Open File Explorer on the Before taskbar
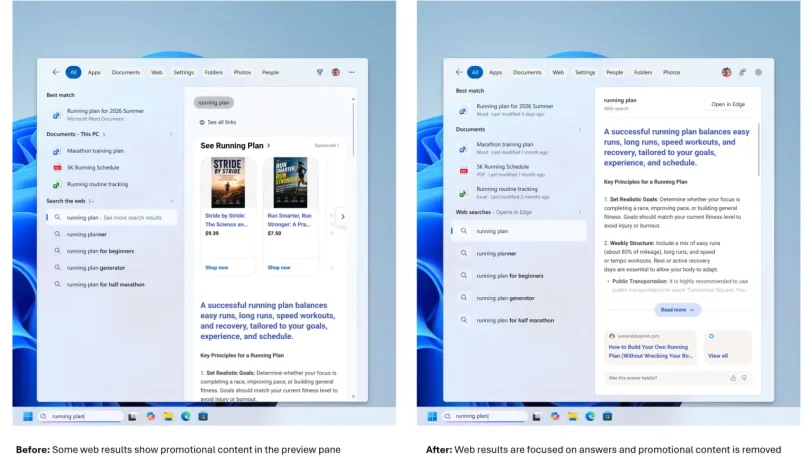Viewport: 812px width, 457px height. point(168,416)
